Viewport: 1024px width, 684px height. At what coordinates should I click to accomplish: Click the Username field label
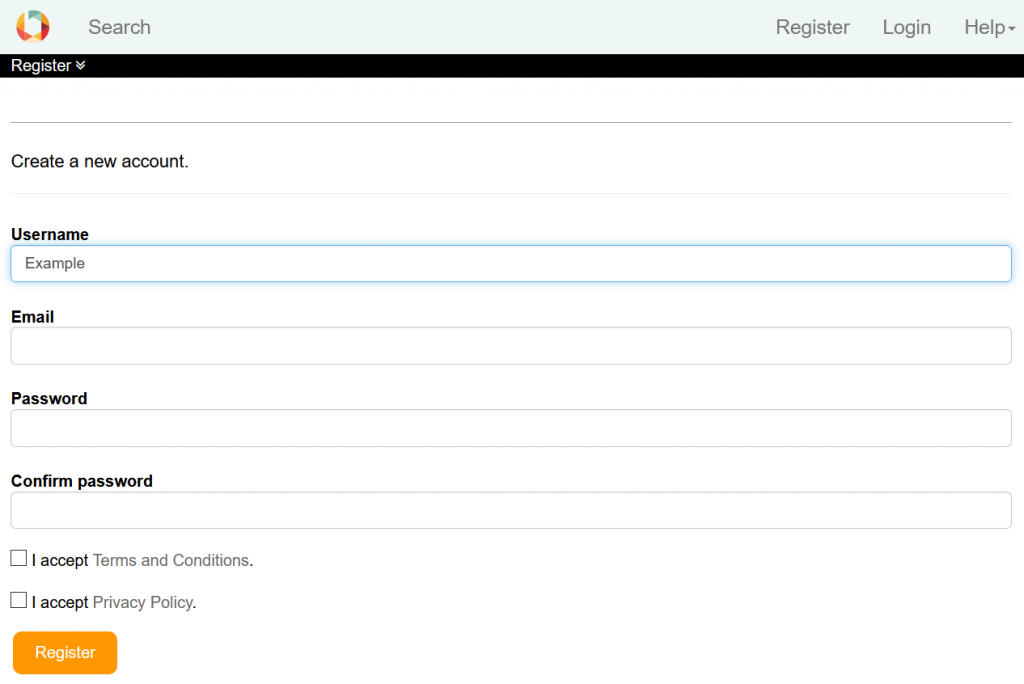click(x=50, y=234)
